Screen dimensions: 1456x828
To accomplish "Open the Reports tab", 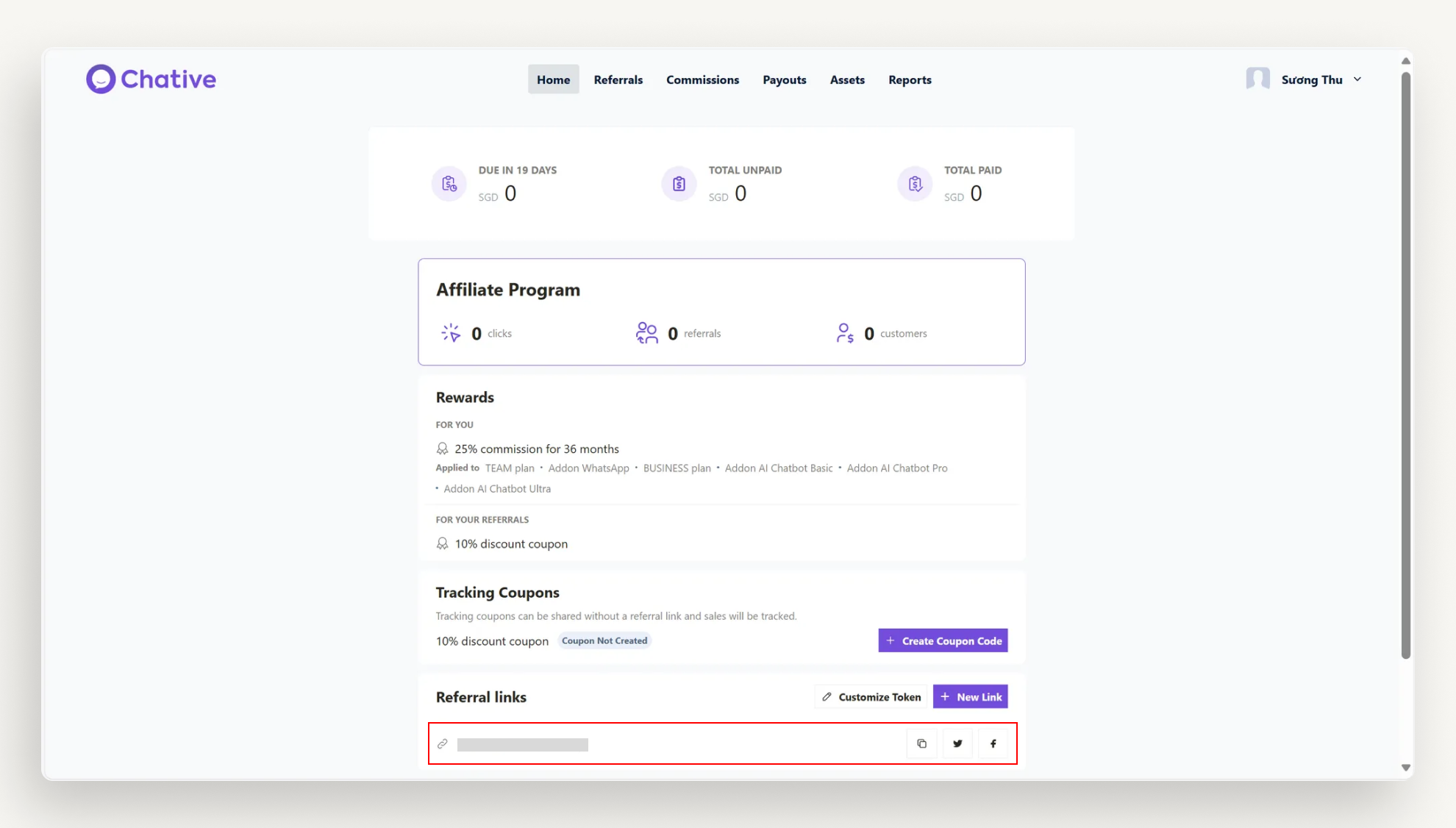I will [x=910, y=79].
